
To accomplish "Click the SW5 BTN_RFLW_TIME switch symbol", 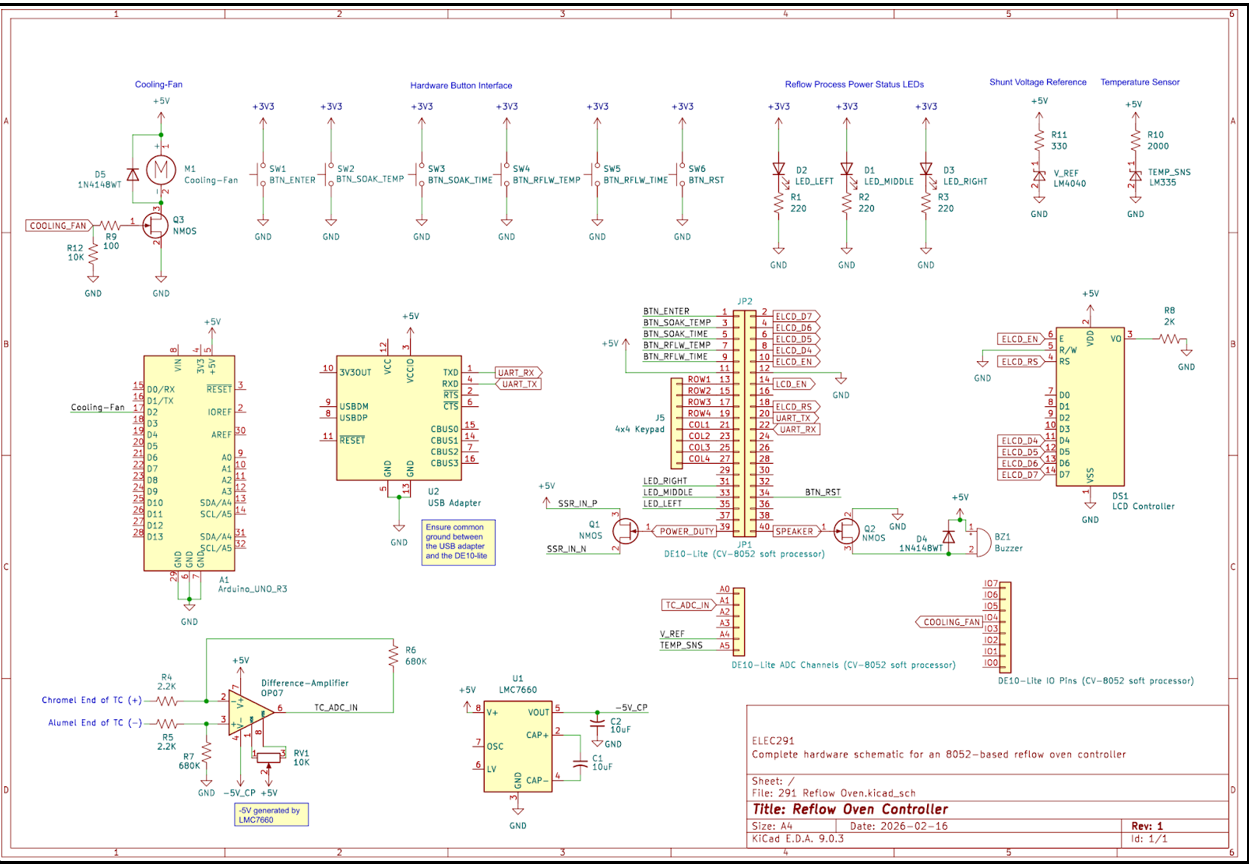I will (595, 174).
